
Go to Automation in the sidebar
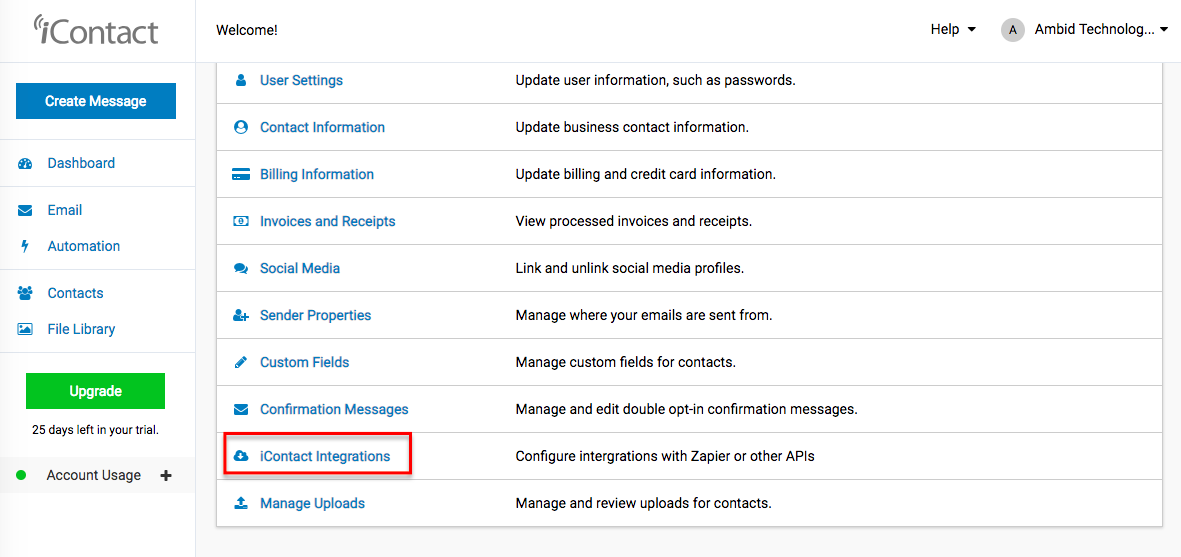[84, 246]
